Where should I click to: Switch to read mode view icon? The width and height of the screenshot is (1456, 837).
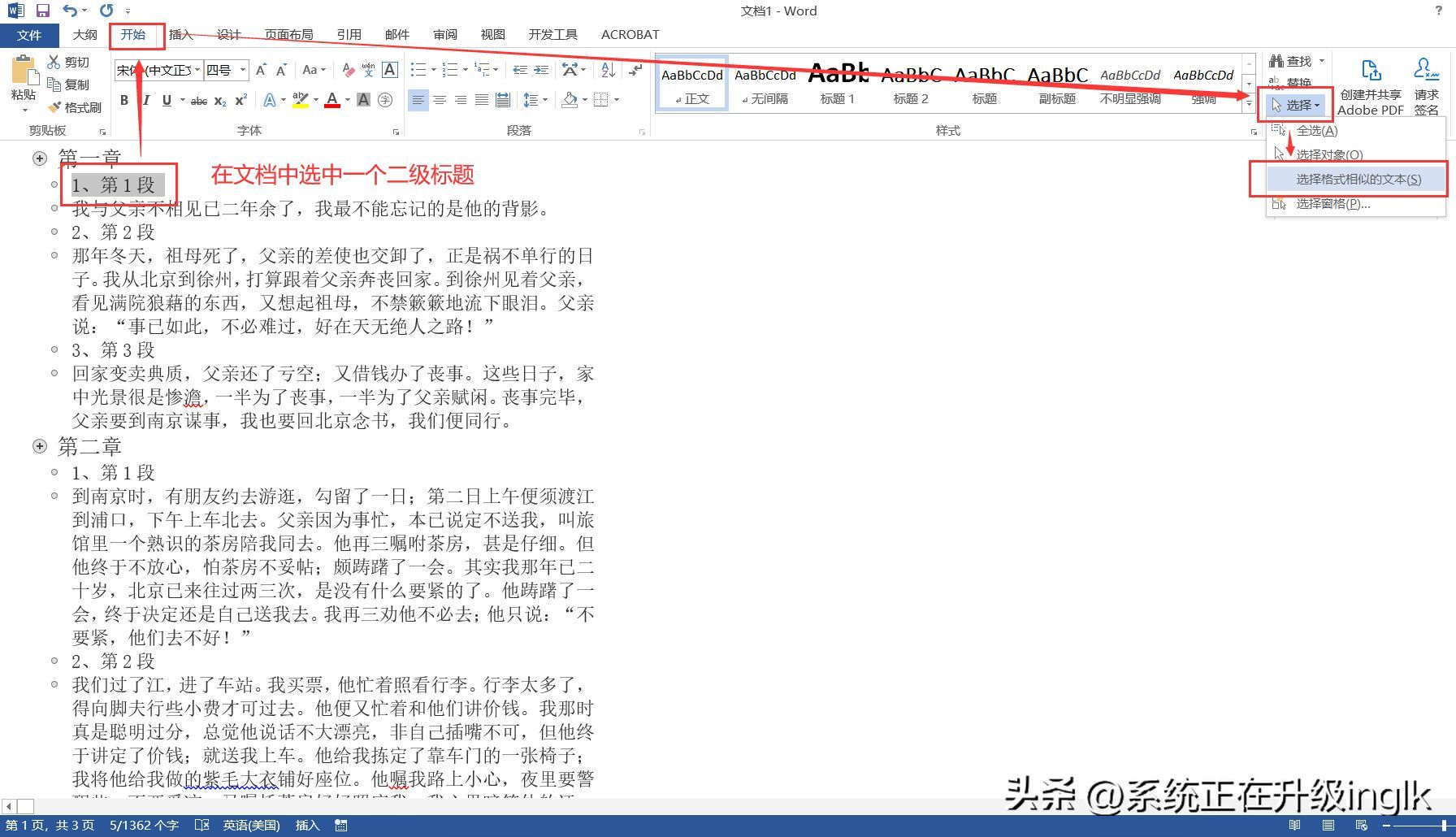click(1294, 826)
